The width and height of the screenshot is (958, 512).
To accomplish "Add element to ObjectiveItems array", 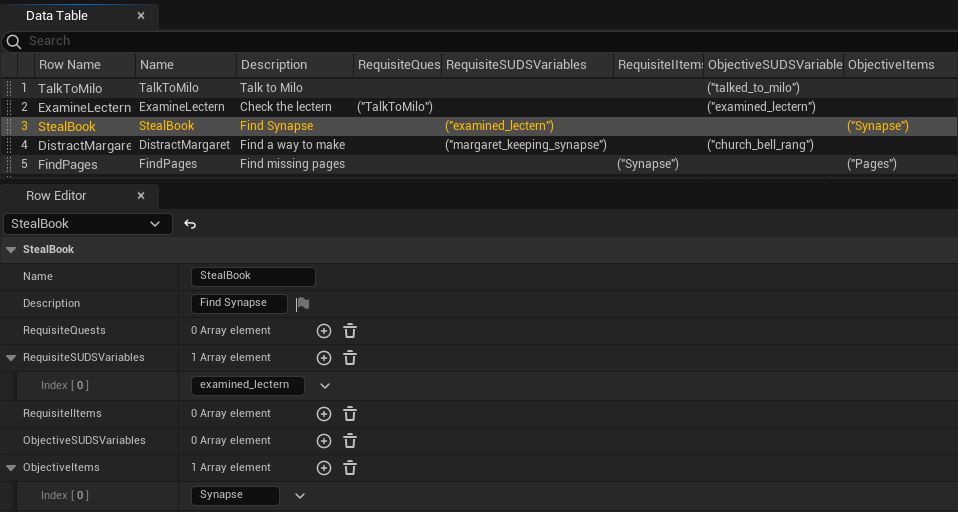I will pyautogui.click(x=324, y=468).
